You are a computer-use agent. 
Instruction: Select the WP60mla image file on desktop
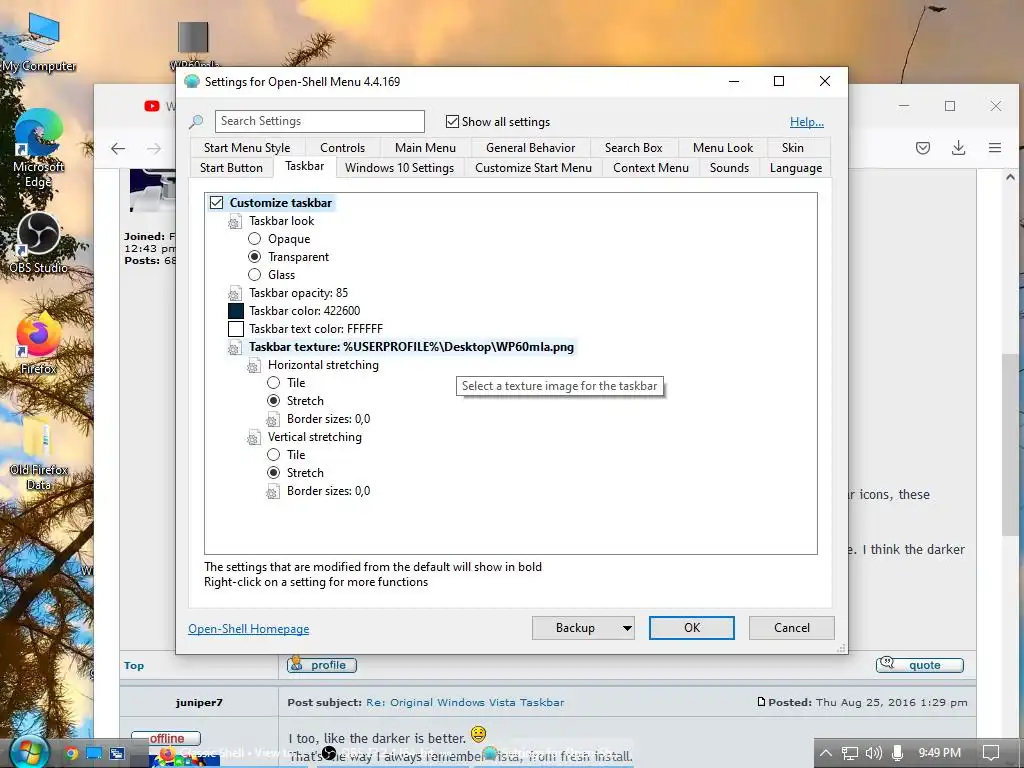[193, 43]
